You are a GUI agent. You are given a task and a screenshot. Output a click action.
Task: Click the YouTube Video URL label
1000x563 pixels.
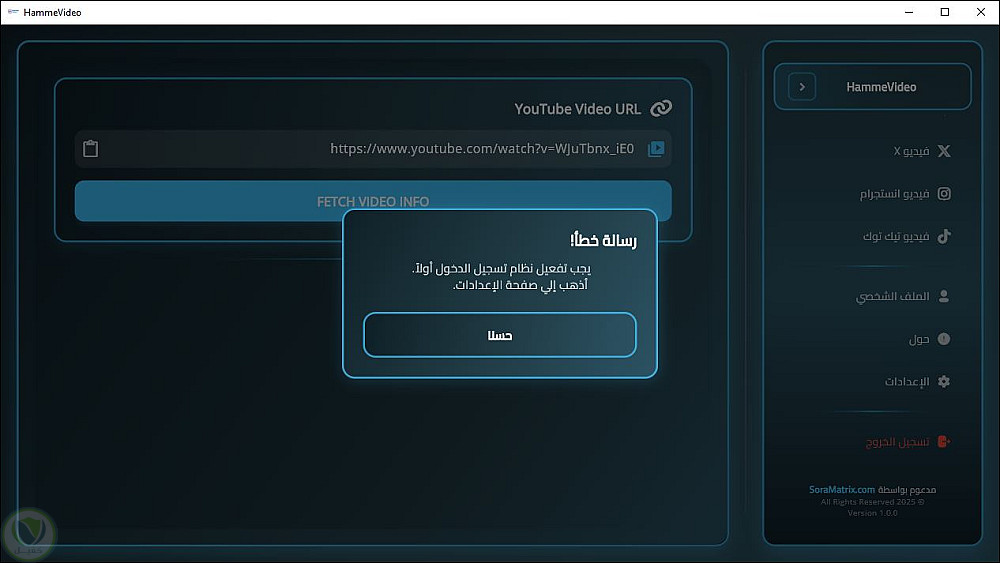[x=577, y=109]
